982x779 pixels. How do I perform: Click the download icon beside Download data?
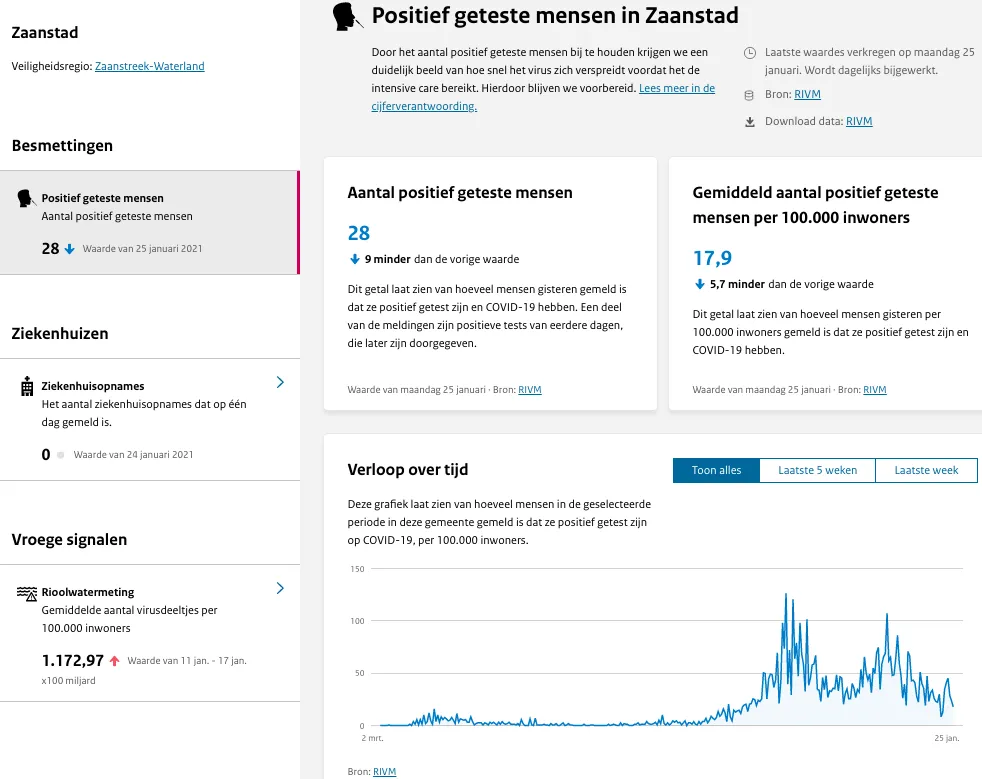click(750, 122)
